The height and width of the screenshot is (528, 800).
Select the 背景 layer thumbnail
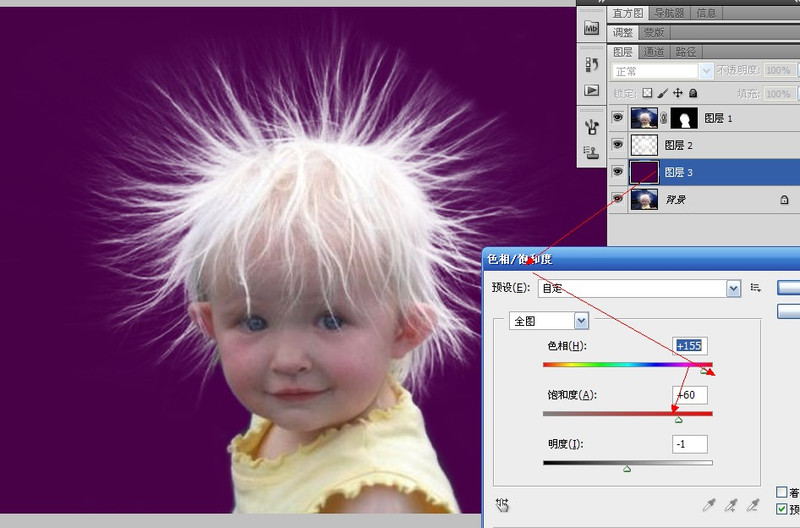pyautogui.click(x=644, y=199)
